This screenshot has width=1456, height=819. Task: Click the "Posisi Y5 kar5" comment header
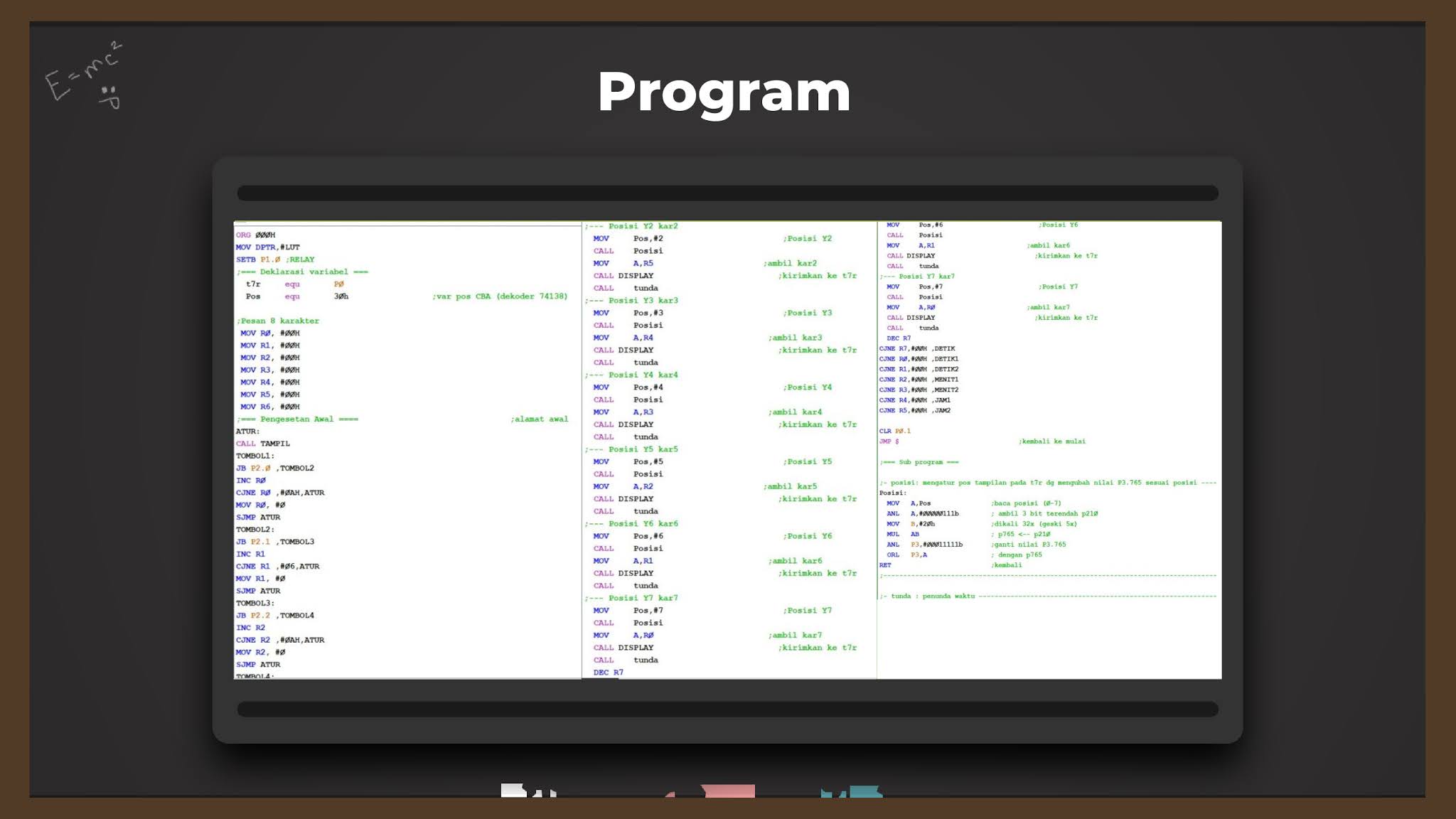(633, 449)
